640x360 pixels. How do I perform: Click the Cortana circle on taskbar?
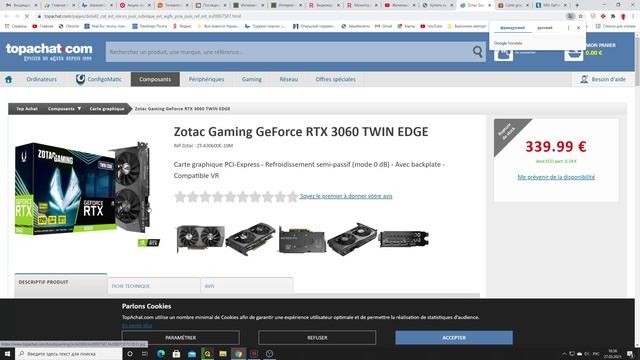point(130,353)
